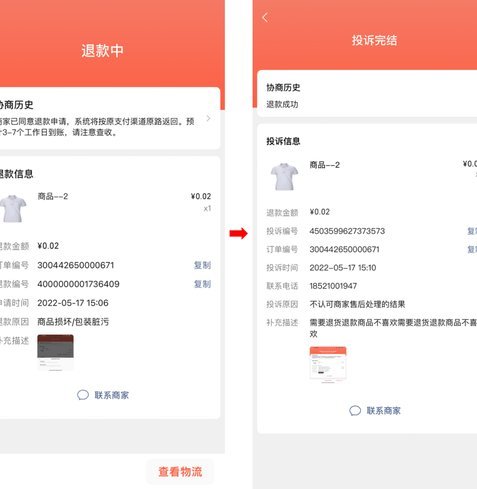Expand negotiation history chevron on refund screen
Screen dimensions: 477x489
pyautogui.click(x=208, y=118)
